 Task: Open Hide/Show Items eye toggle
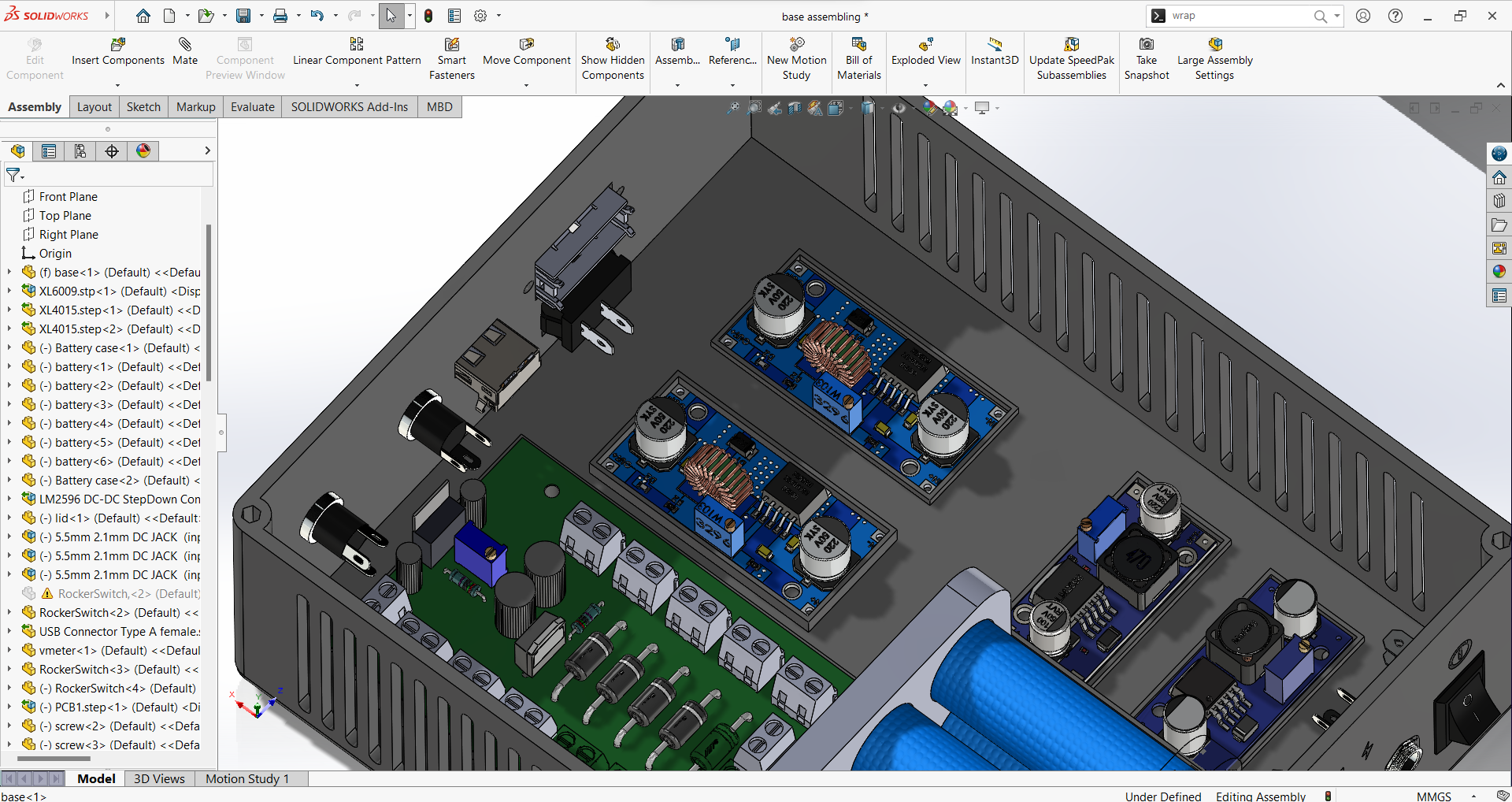[x=898, y=108]
